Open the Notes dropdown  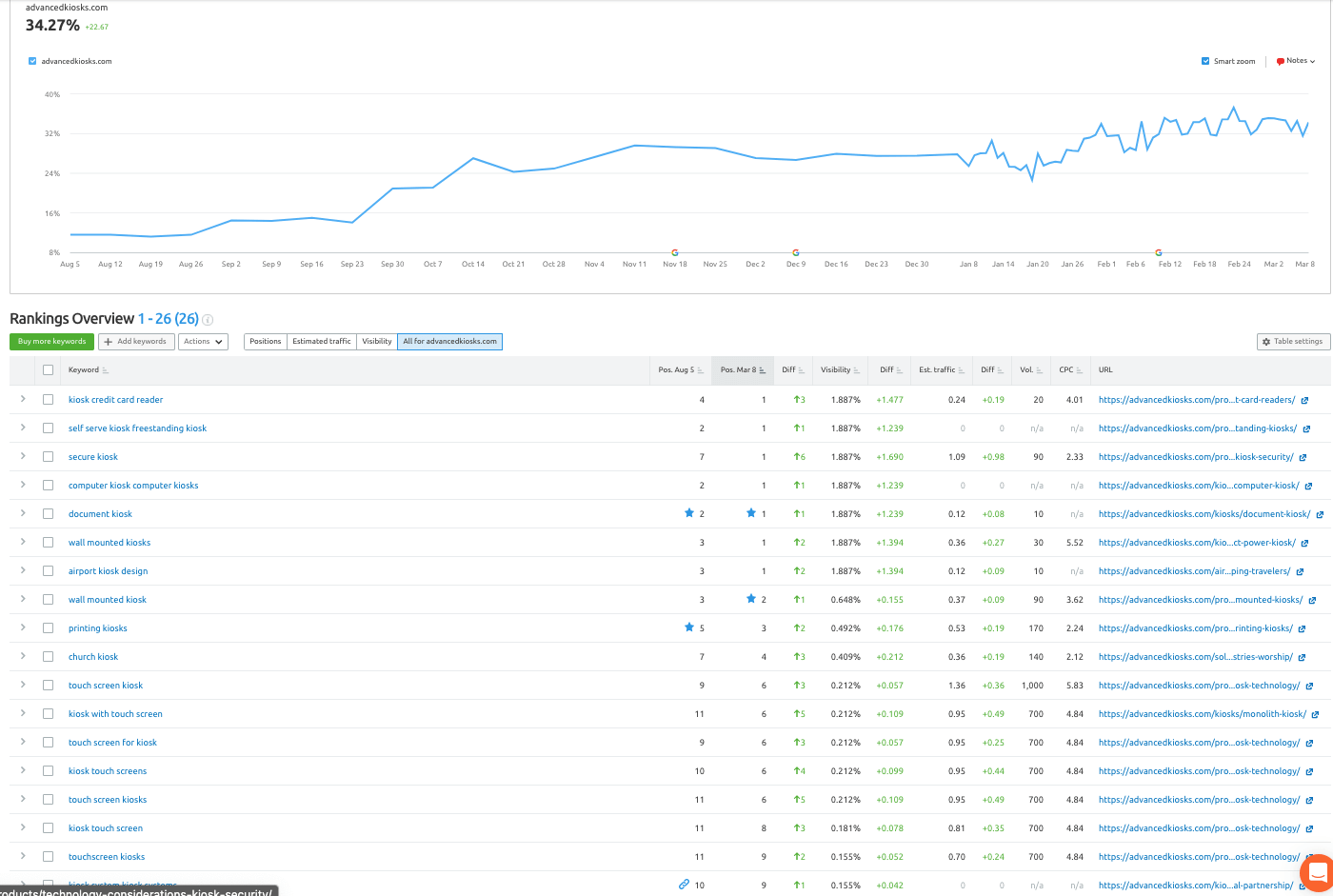click(1296, 61)
